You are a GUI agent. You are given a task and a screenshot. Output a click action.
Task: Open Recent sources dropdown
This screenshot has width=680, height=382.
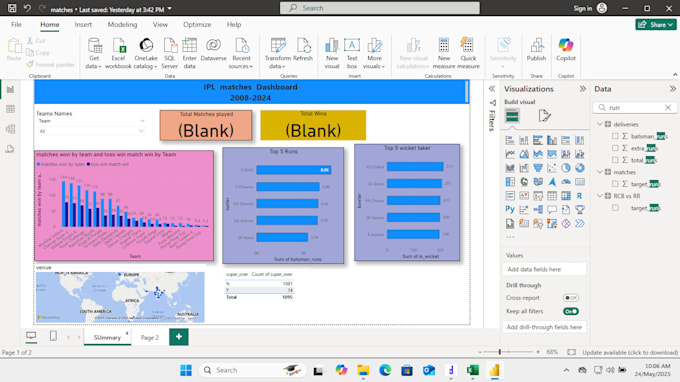coord(241,53)
